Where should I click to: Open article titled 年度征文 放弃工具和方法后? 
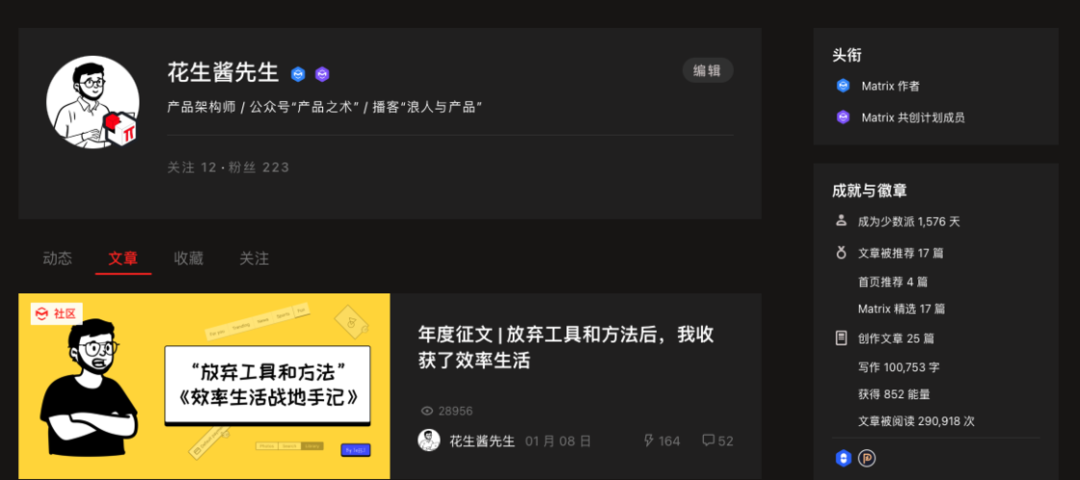pyautogui.click(x=566, y=347)
